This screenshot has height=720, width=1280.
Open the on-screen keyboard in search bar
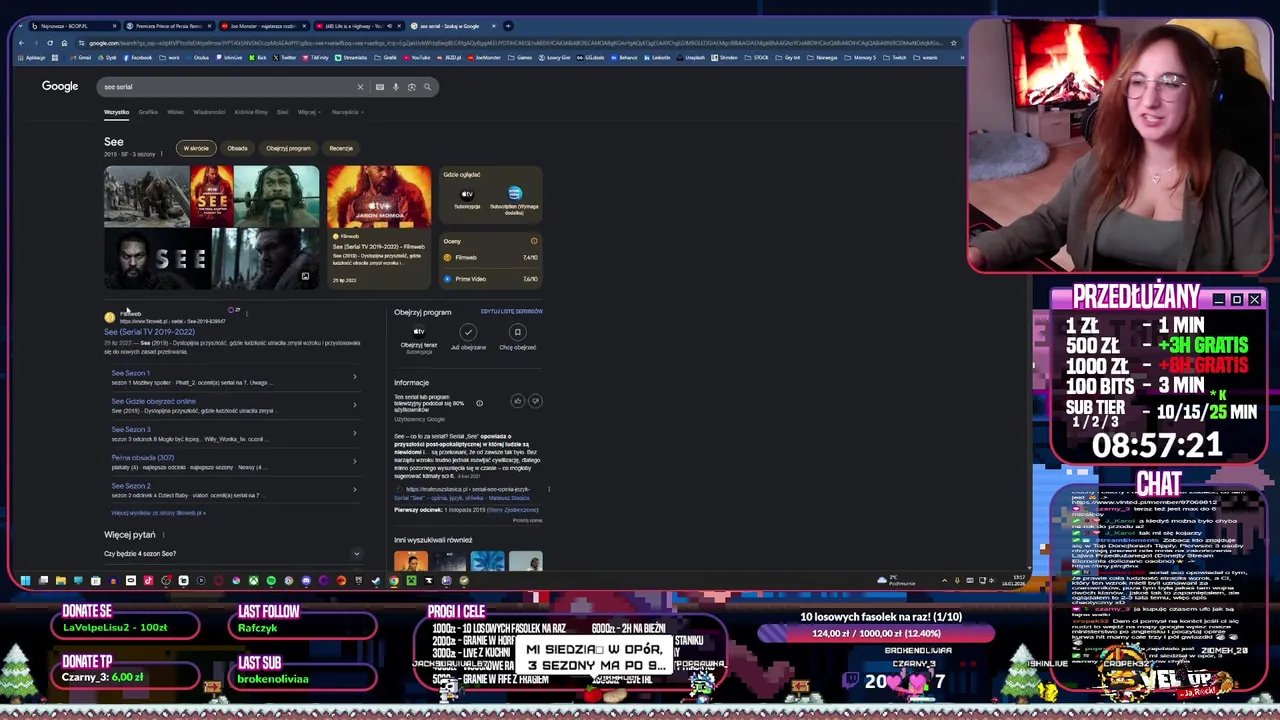(380, 87)
